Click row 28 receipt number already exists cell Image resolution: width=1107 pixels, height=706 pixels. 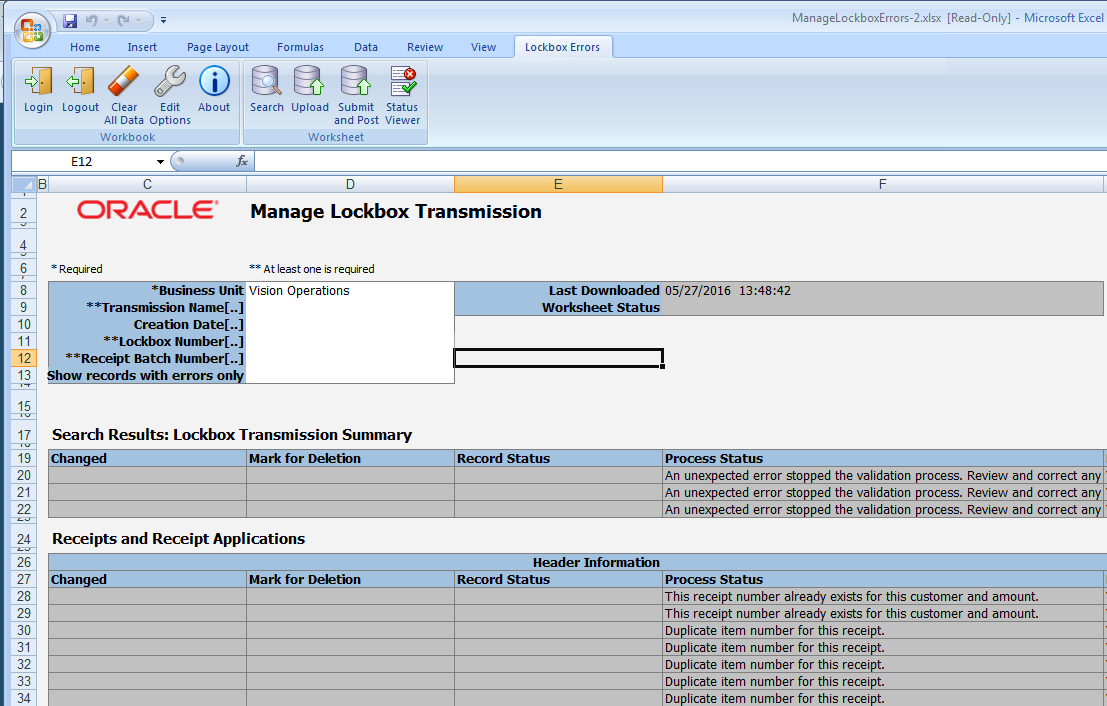coord(882,597)
